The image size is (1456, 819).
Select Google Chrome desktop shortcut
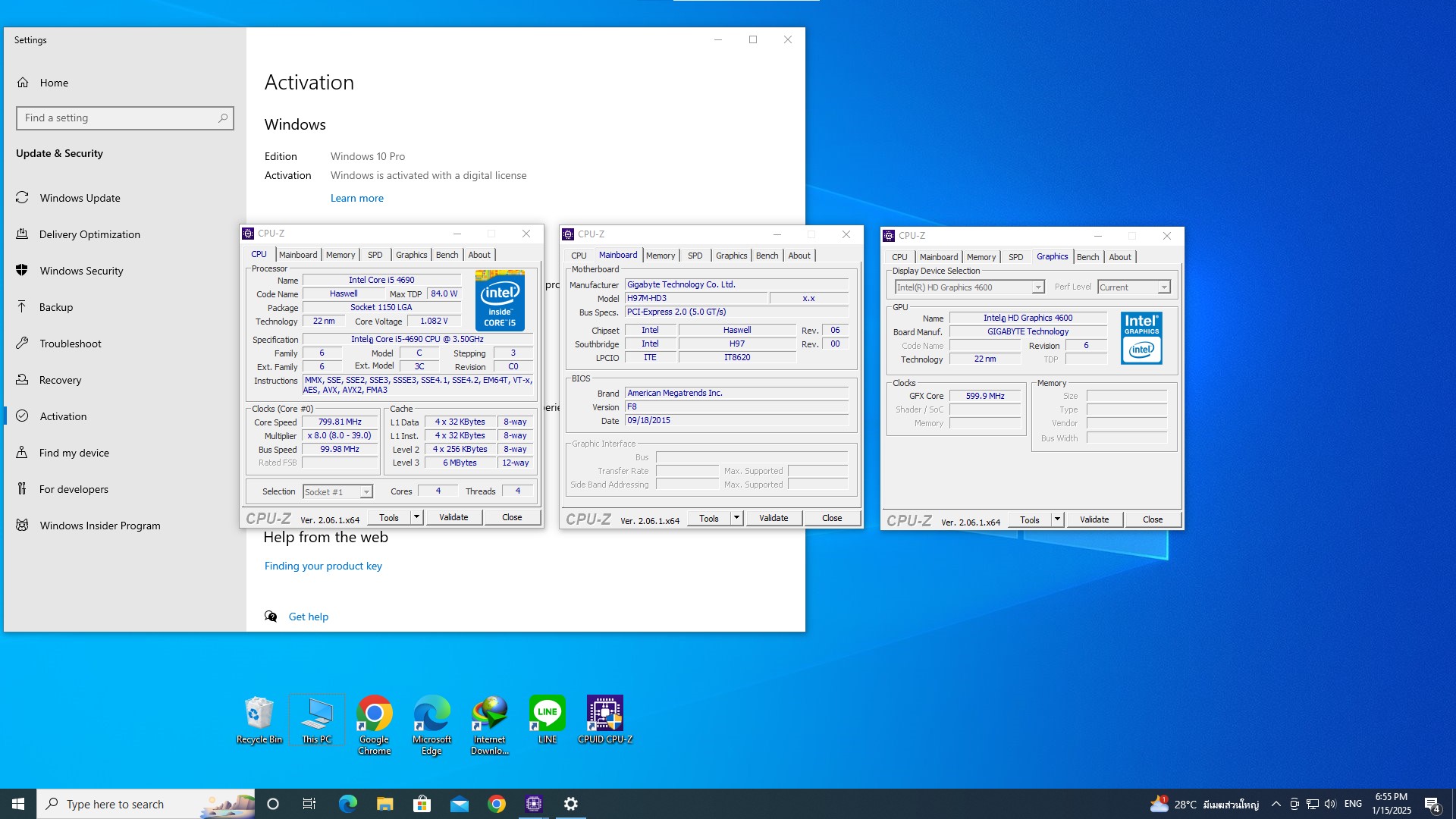click(x=375, y=726)
